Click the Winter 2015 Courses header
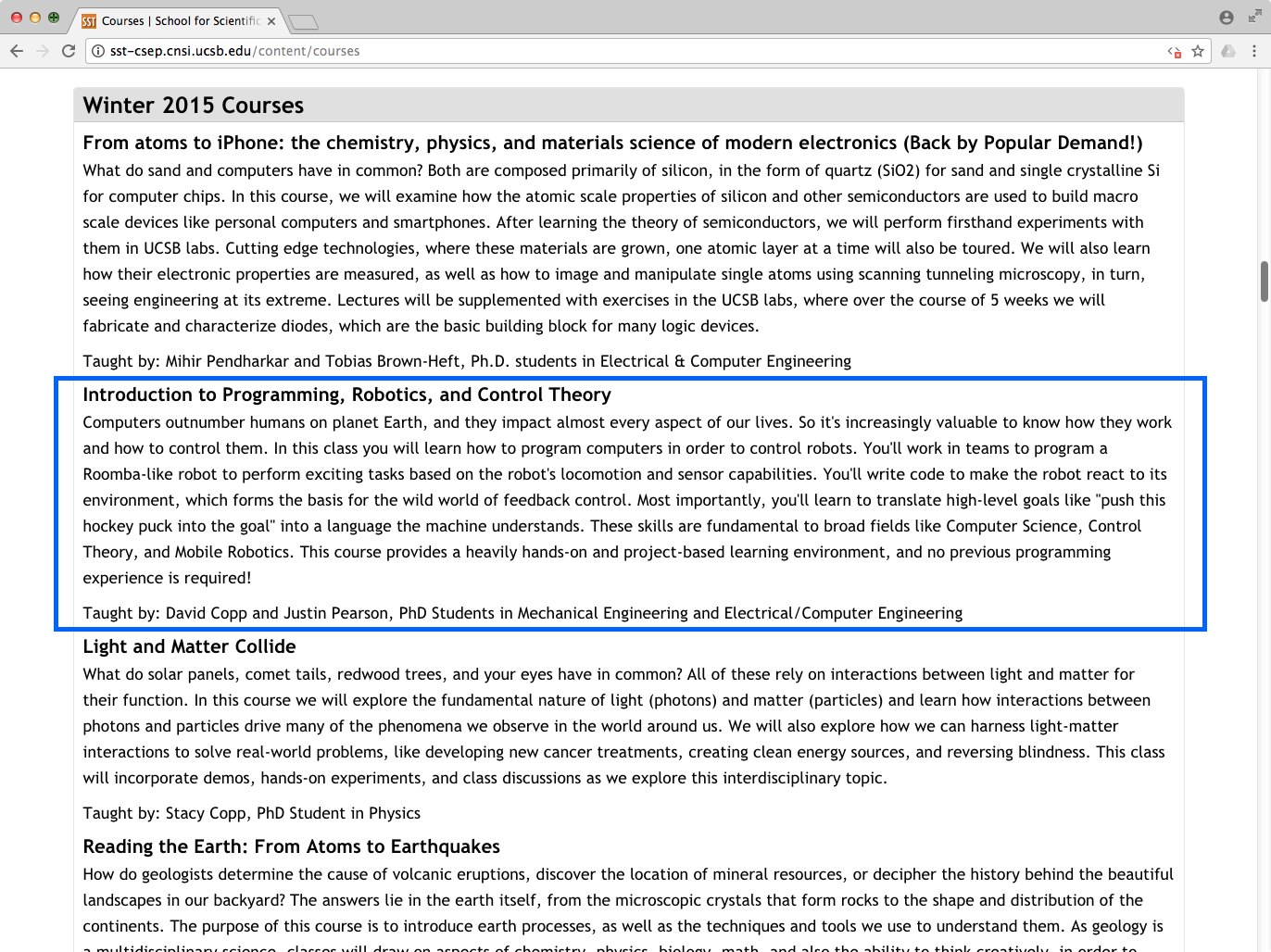The height and width of the screenshot is (952, 1271). tap(194, 106)
